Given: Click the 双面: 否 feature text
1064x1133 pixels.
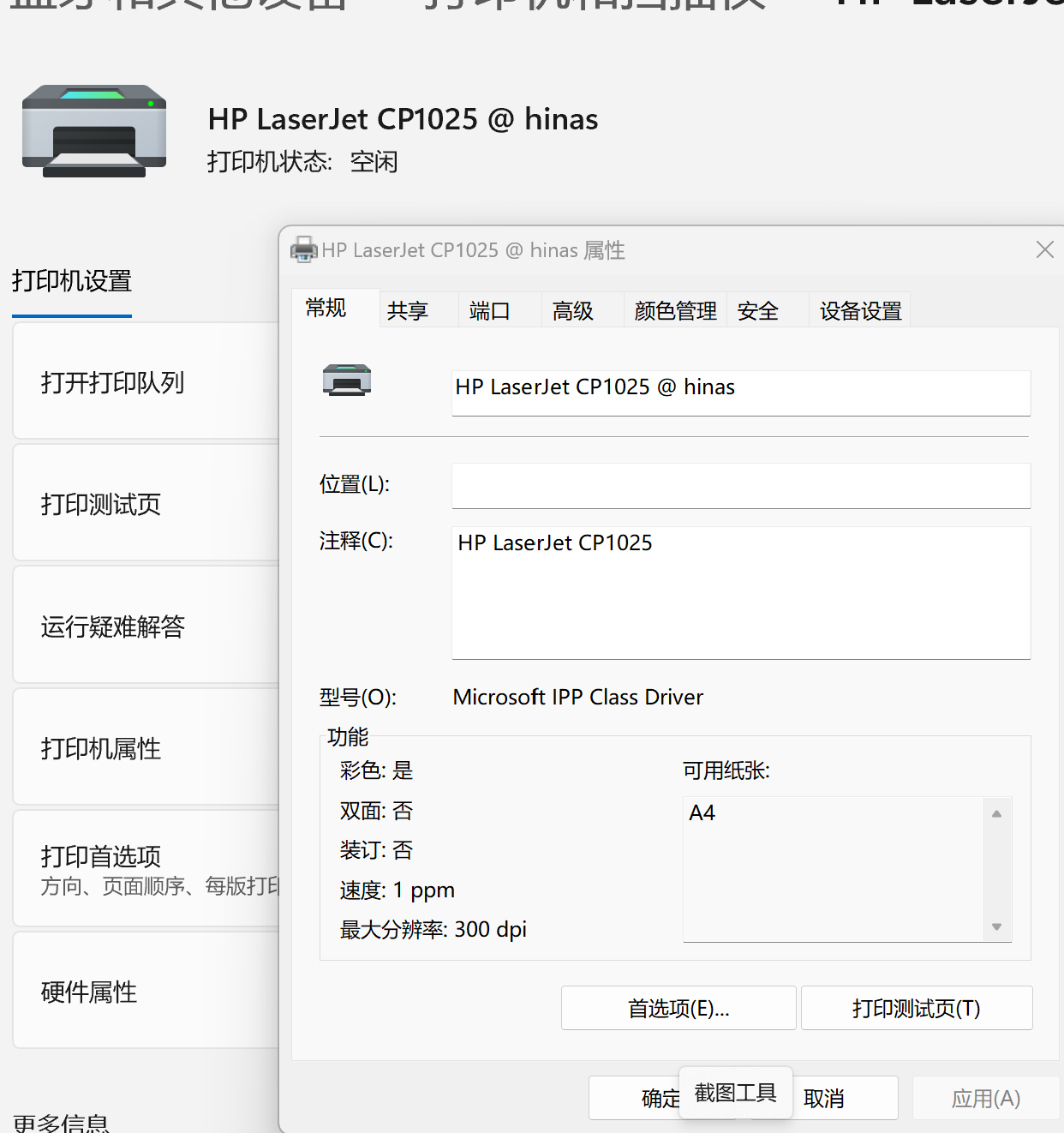Looking at the screenshot, I should tap(377, 810).
